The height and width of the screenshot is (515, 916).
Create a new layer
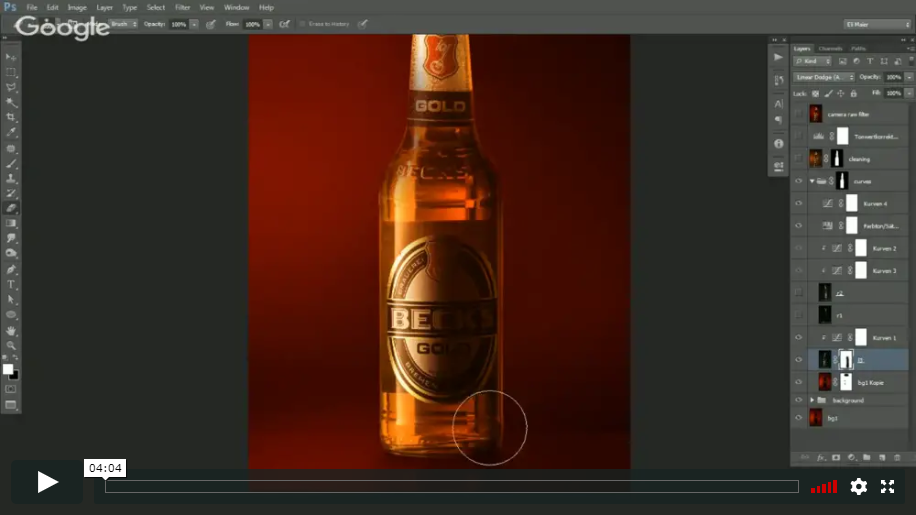click(x=882, y=458)
